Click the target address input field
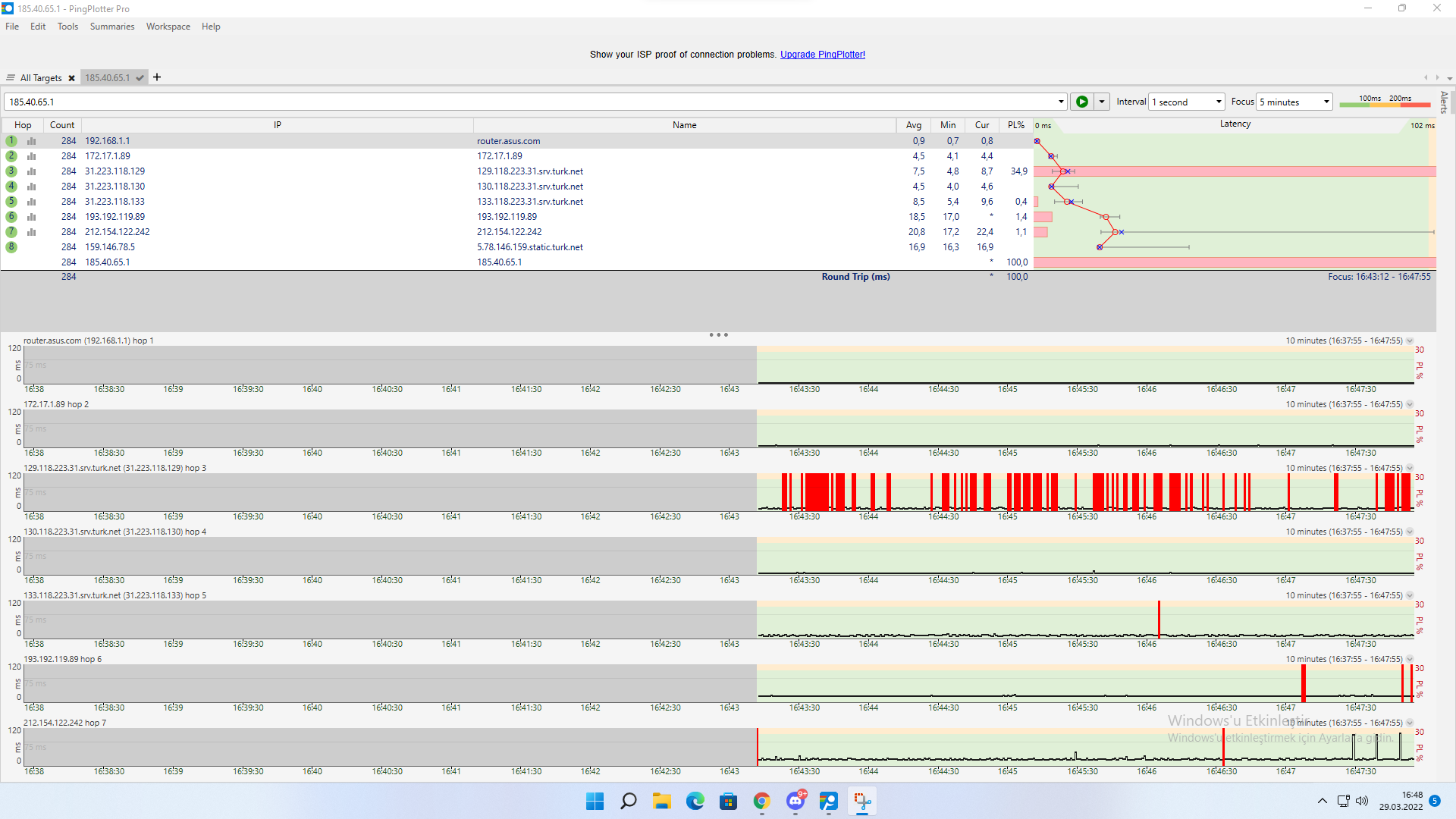Image resolution: width=1456 pixels, height=819 pixels. (531, 102)
